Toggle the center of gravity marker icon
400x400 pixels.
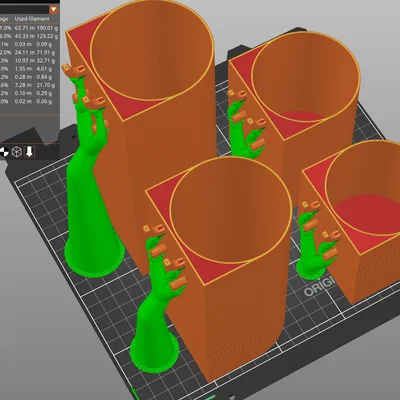pyautogui.click(x=4, y=152)
